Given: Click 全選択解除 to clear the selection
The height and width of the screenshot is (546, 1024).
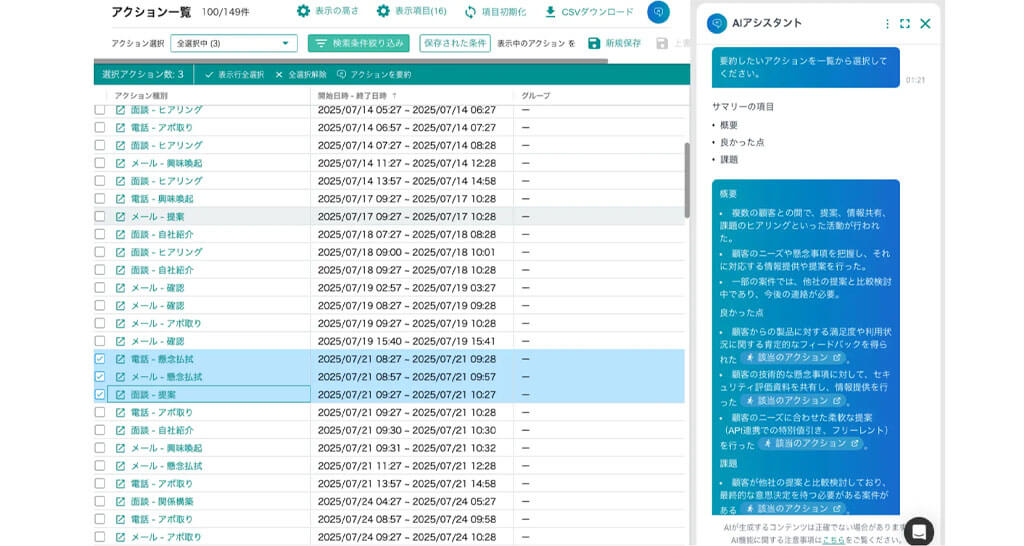Looking at the screenshot, I should 300,74.
